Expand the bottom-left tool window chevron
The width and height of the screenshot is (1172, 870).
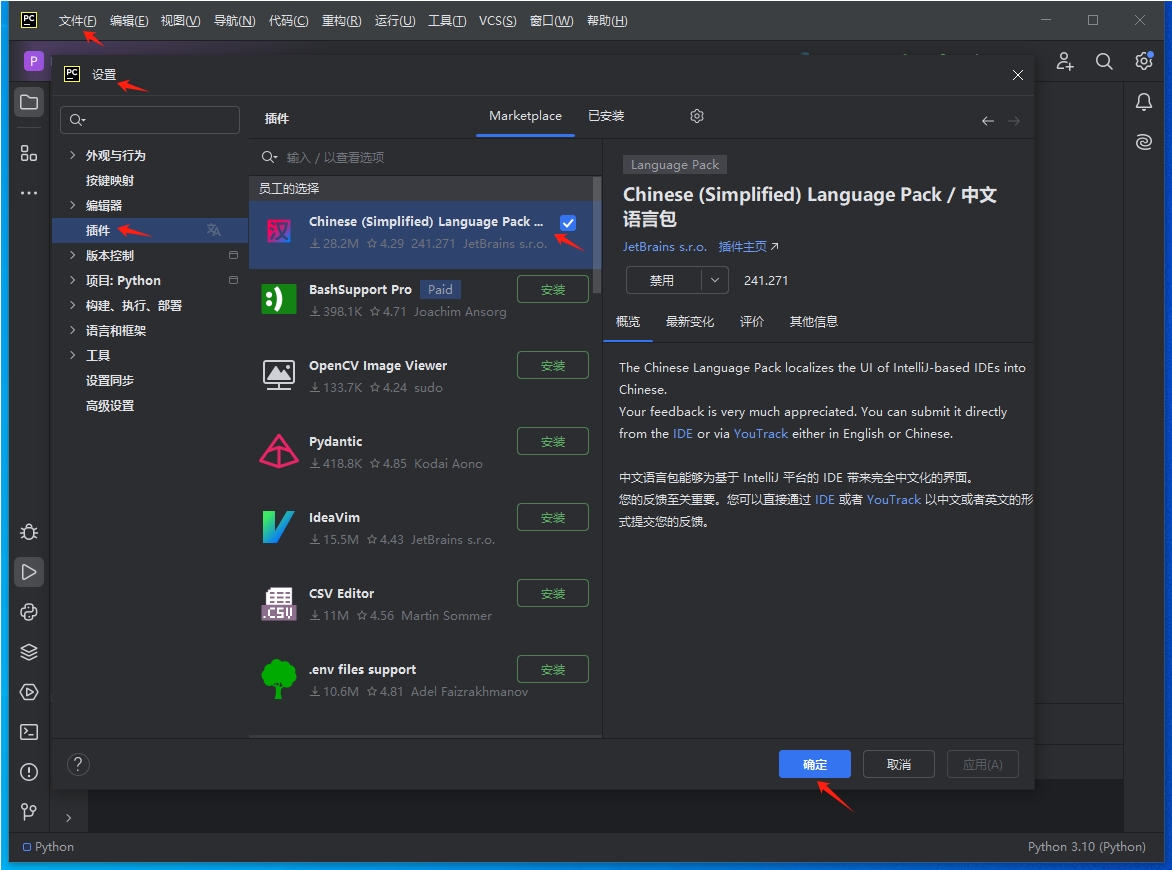[69, 818]
